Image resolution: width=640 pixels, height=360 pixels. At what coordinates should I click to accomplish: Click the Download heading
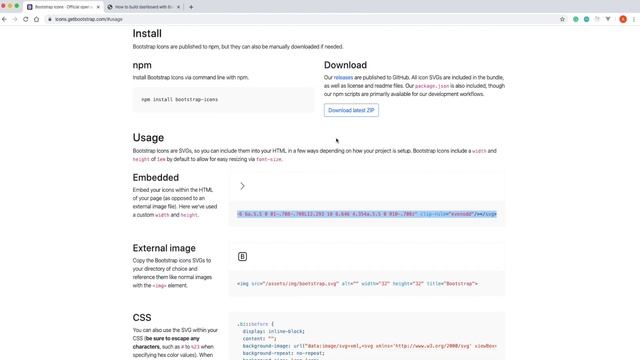(345, 65)
